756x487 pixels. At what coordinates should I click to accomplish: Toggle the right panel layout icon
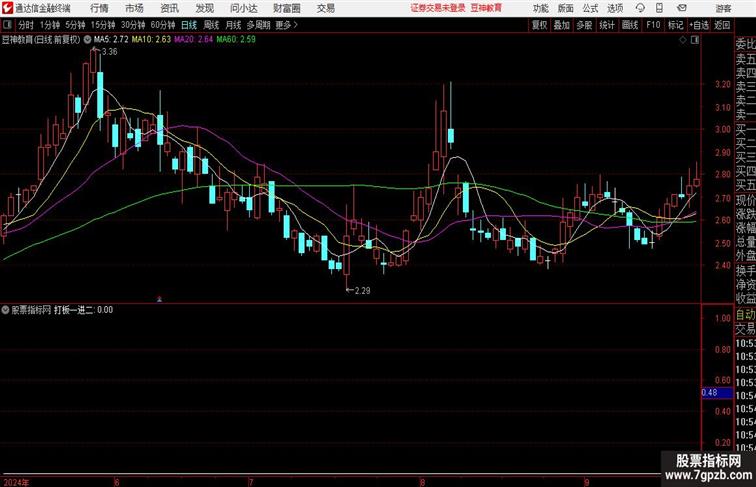tap(695, 40)
